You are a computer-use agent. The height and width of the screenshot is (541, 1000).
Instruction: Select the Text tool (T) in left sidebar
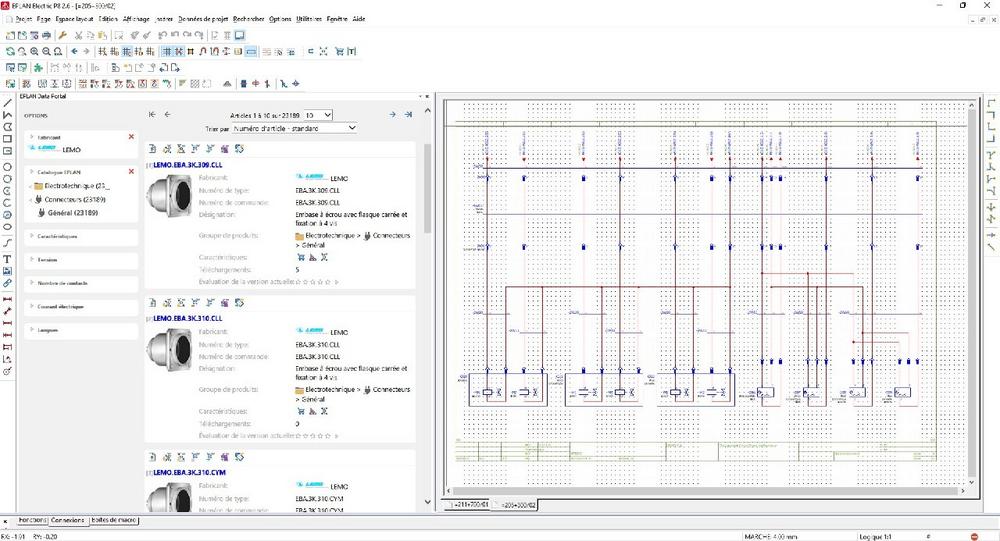pyautogui.click(x=7, y=259)
